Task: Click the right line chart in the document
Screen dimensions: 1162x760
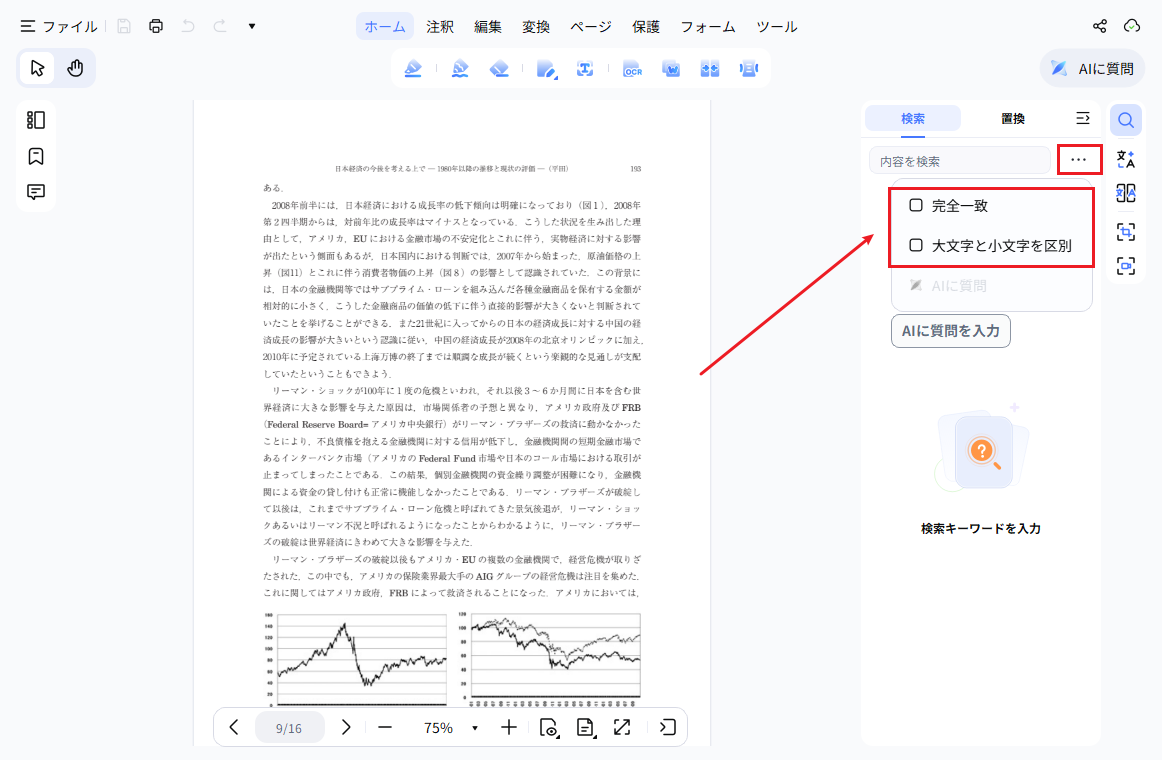Action: pyautogui.click(x=549, y=658)
